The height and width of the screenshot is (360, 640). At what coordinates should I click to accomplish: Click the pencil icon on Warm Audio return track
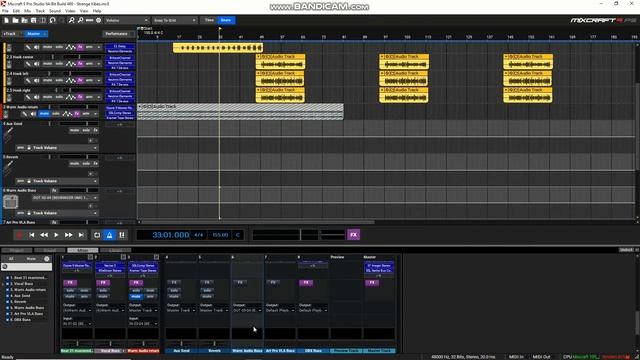coord(24,114)
